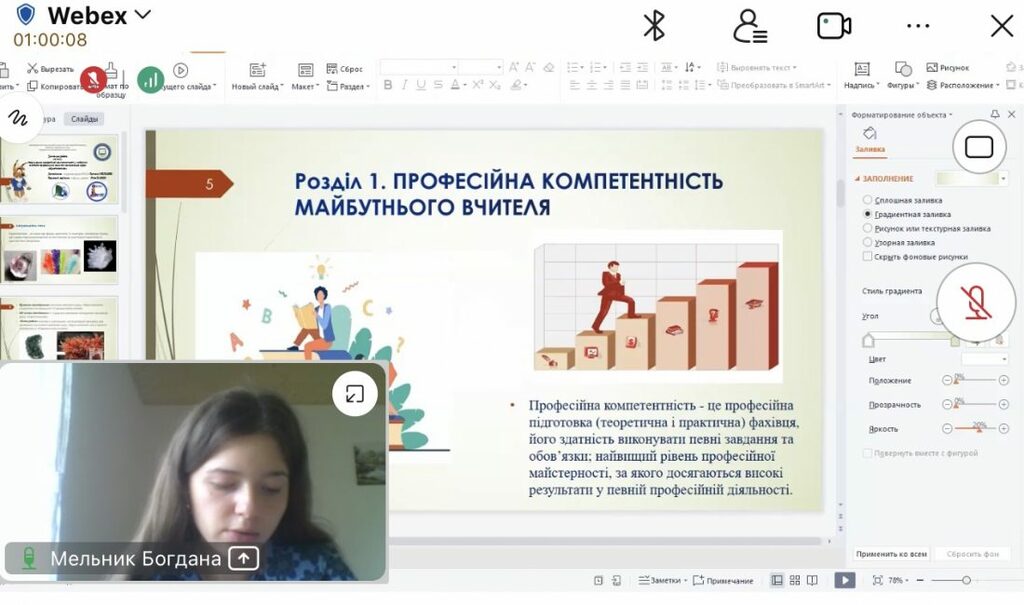This screenshot has width=1024, height=605.
Task: Open the Webex participants list
Action: point(748,27)
